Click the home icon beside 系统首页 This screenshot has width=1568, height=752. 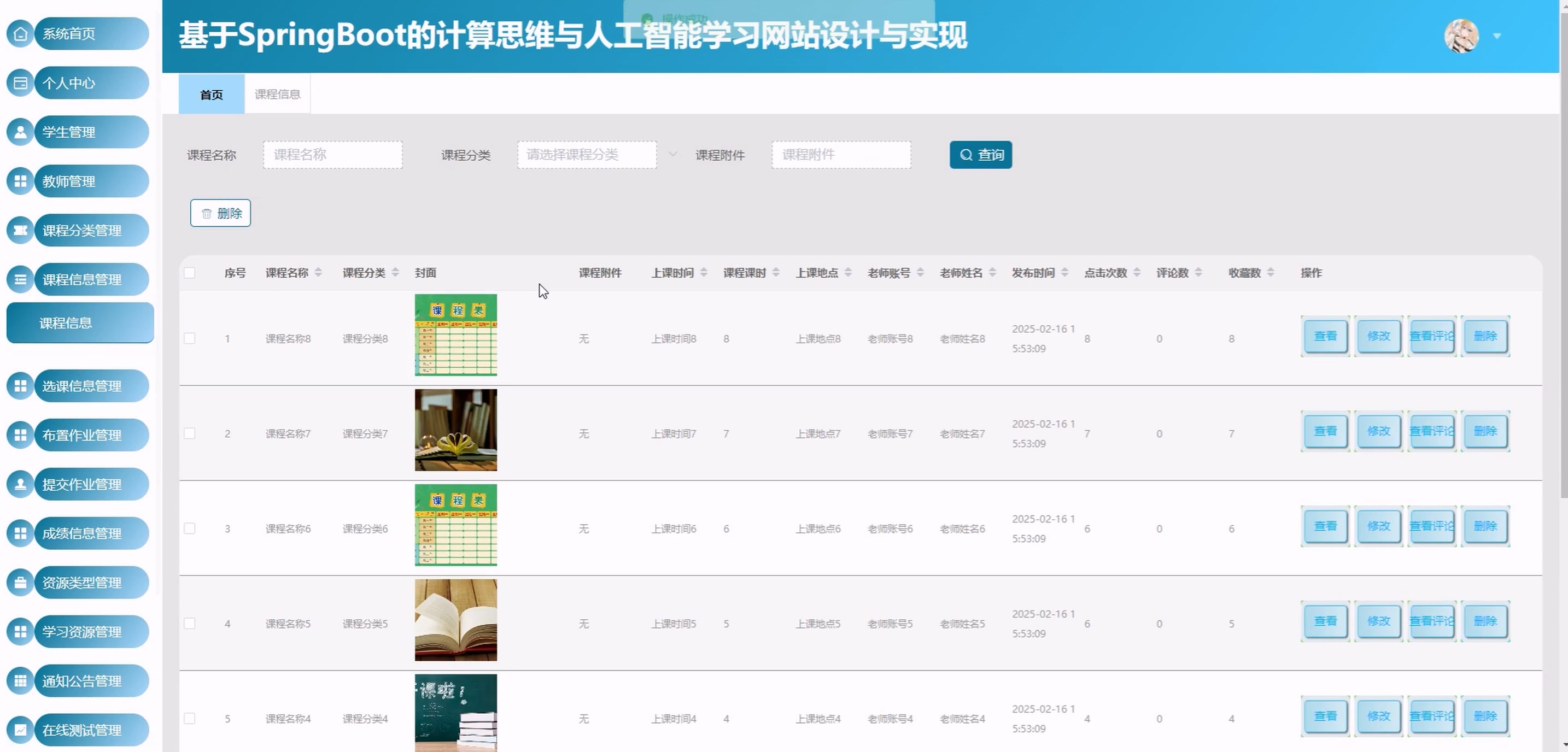[20, 33]
